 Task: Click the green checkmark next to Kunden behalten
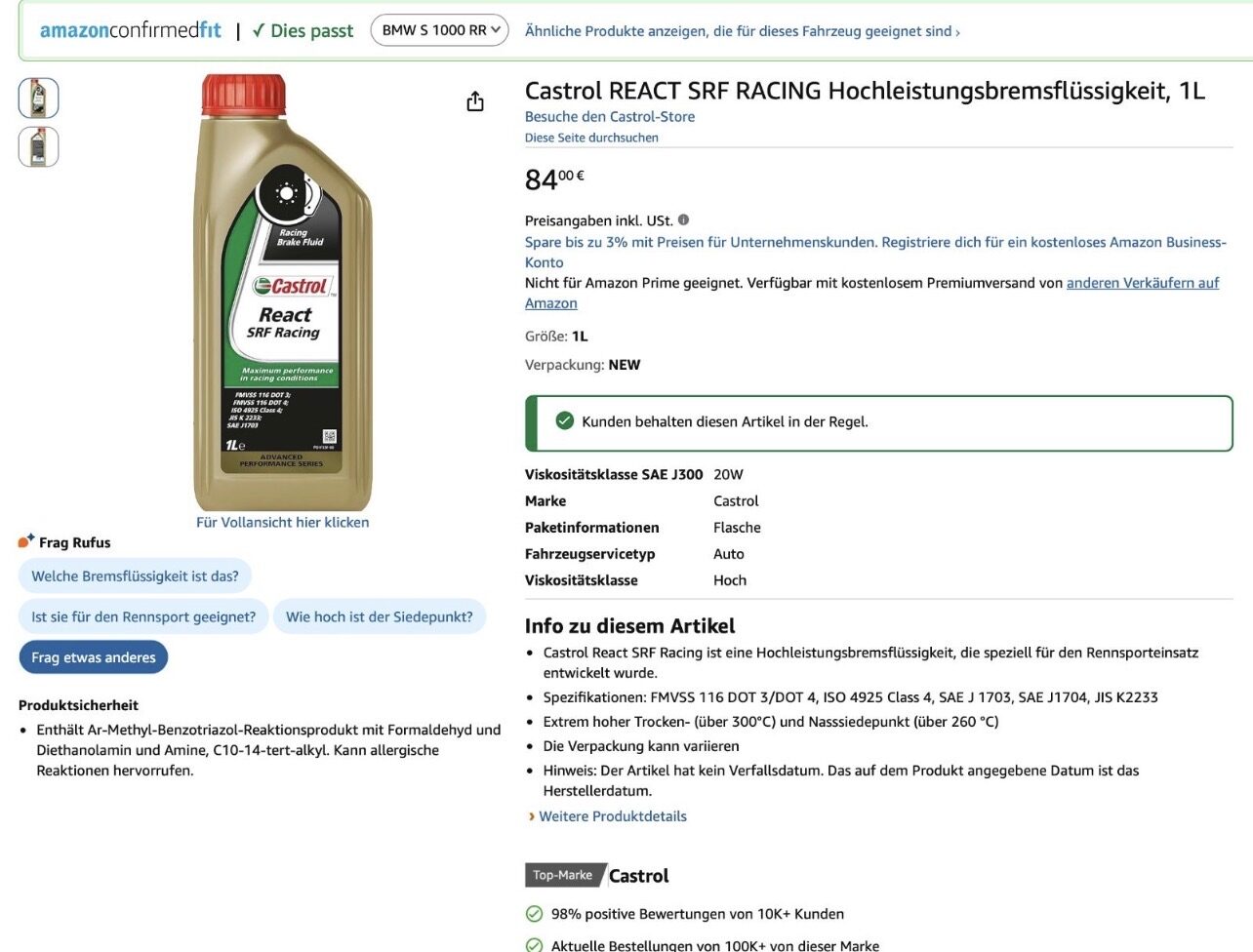click(564, 421)
